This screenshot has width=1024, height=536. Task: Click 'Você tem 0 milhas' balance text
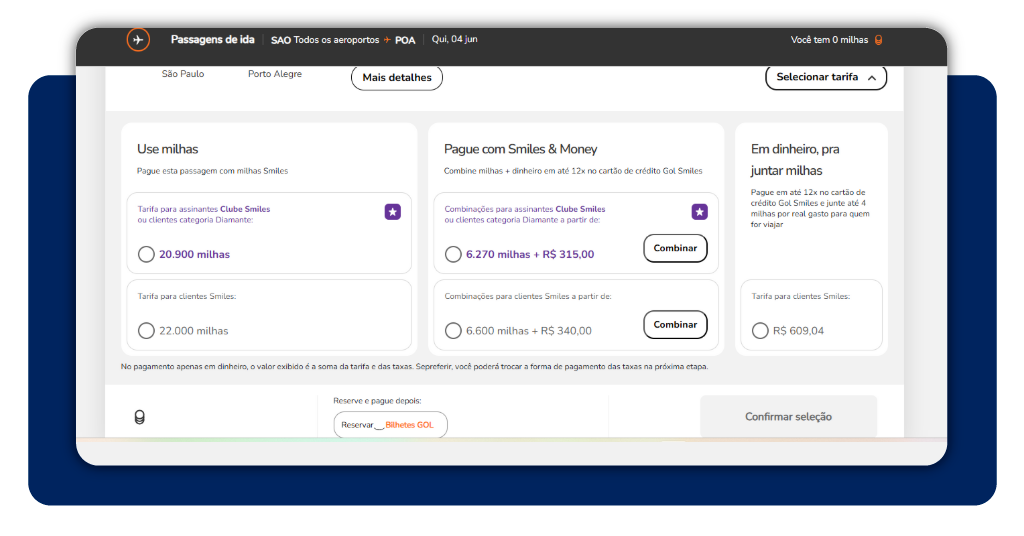(x=829, y=40)
